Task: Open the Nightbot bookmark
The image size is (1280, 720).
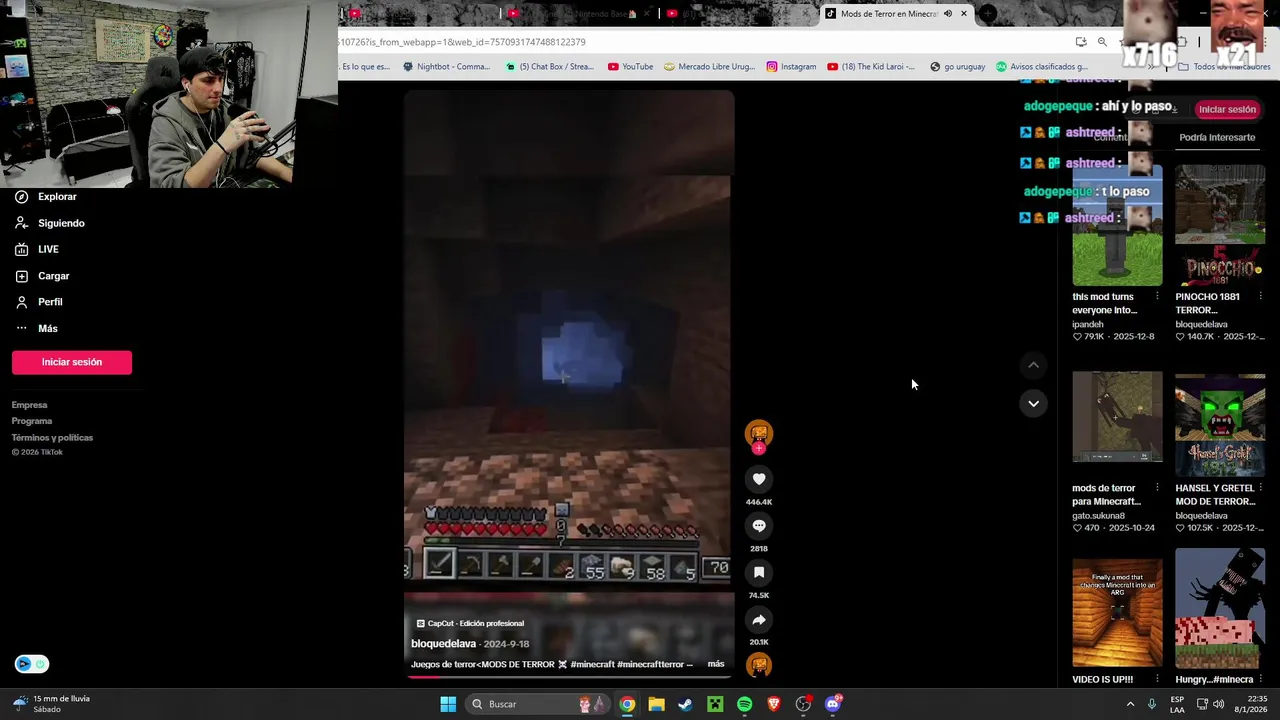Action: tap(446, 67)
